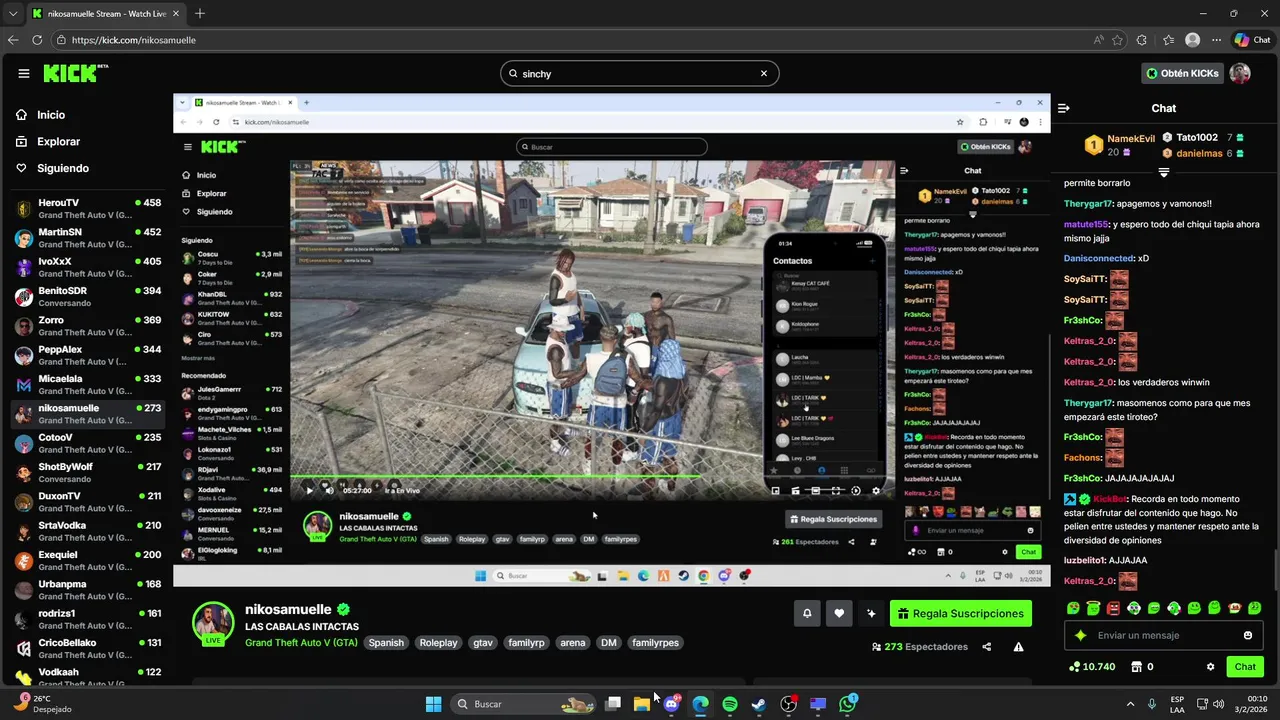
Task: Open Exequiel channel in the sidebar
Action: (x=87, y=560)
